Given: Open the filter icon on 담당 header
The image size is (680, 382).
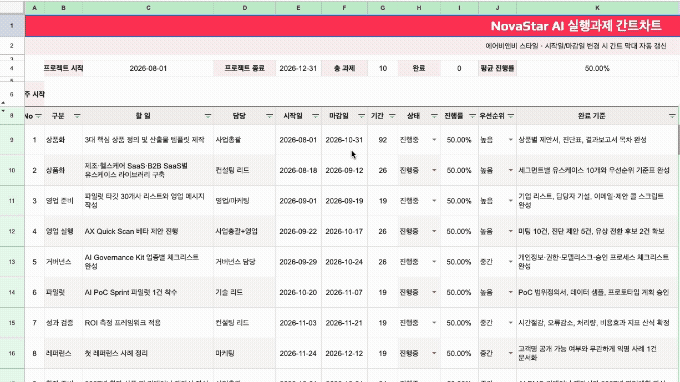Looking at the screenshot, I should [269, 116].
